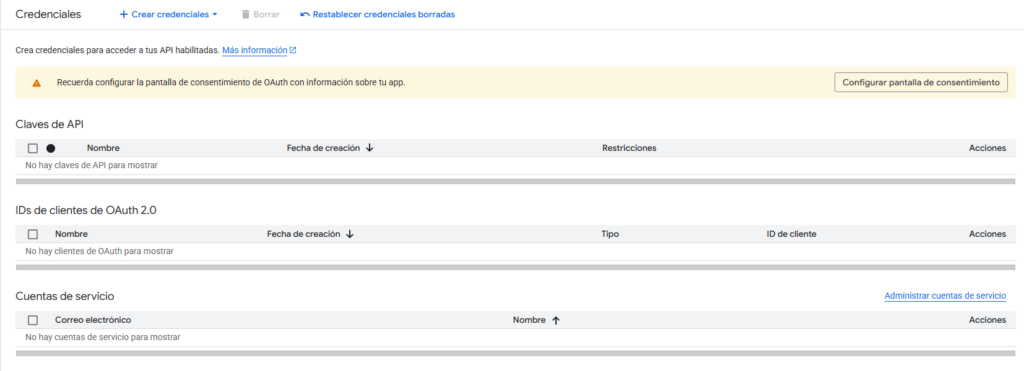Viewport: 1024px width, 371px height.
Task: Click the undo arrow icon for Restablecer credenciales
Action: 305,14
